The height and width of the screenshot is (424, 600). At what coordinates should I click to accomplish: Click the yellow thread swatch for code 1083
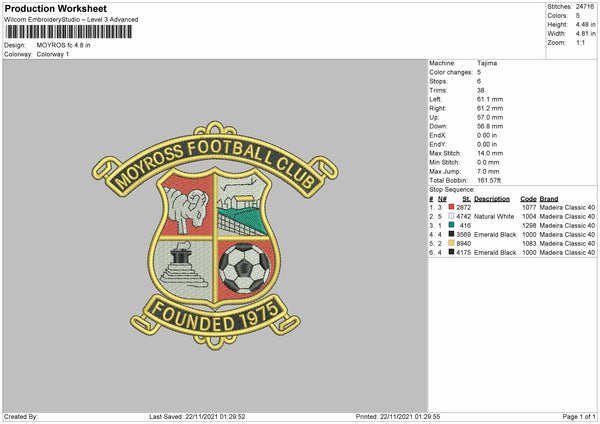[452, 243]
